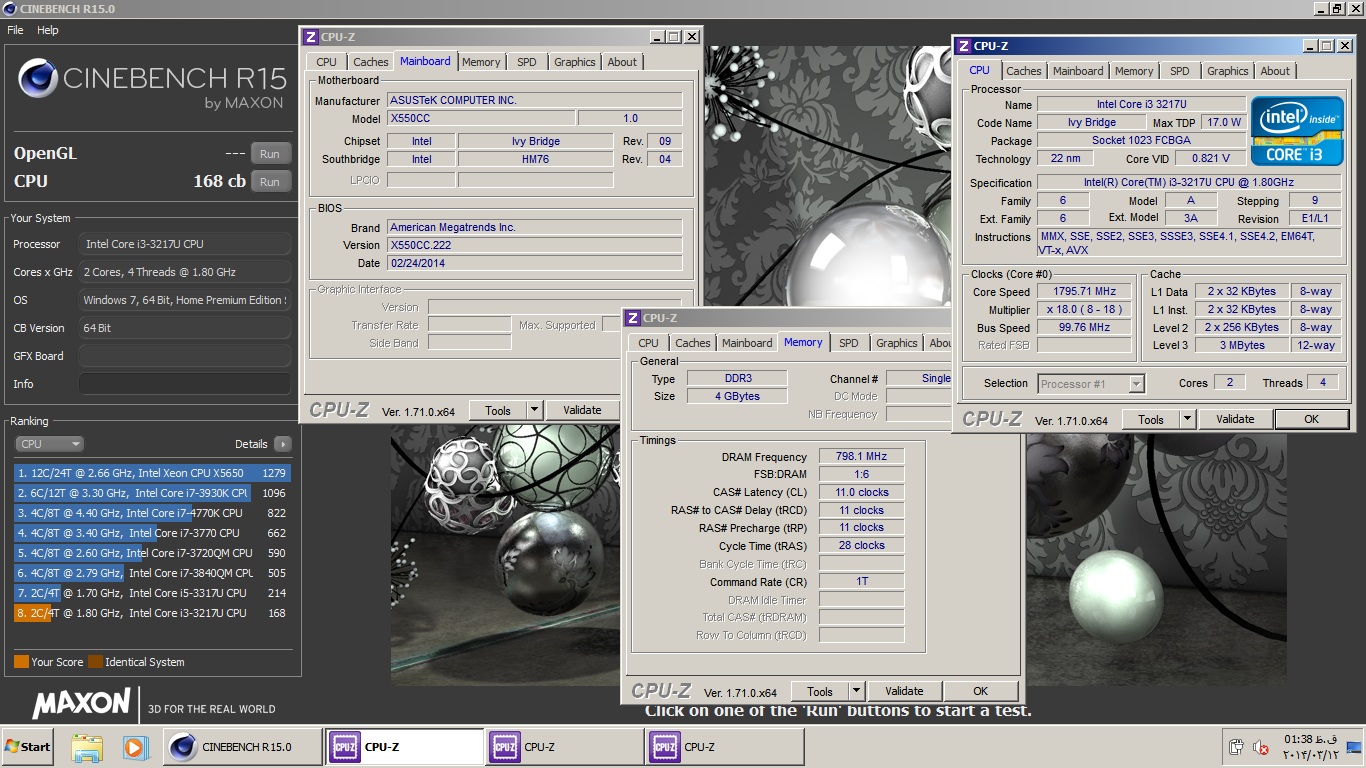1366x768 pixels.
Task: Click the brown Identical System legend swatch
Action: 95,662
